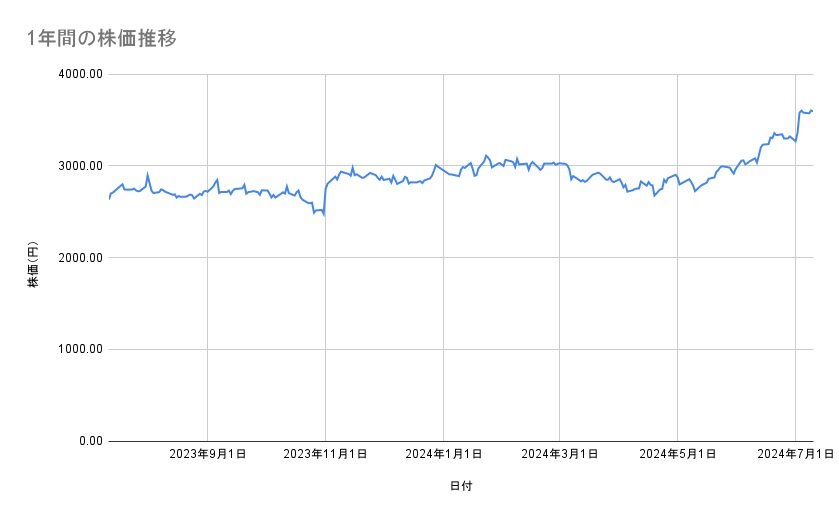Click the price line's lowest dip near November 2023
Screen dimensions: 839x519
[324, 214]
